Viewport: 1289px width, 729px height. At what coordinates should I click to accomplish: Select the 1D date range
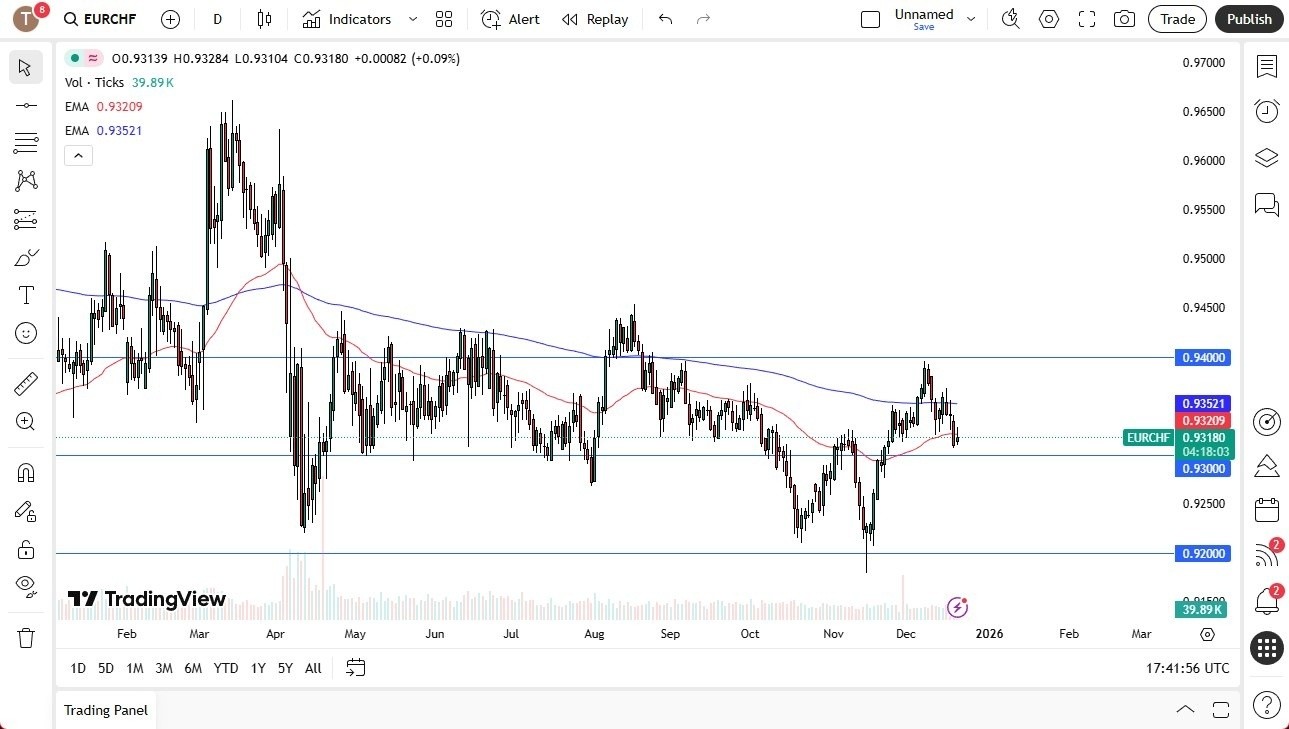pos(78,668)
